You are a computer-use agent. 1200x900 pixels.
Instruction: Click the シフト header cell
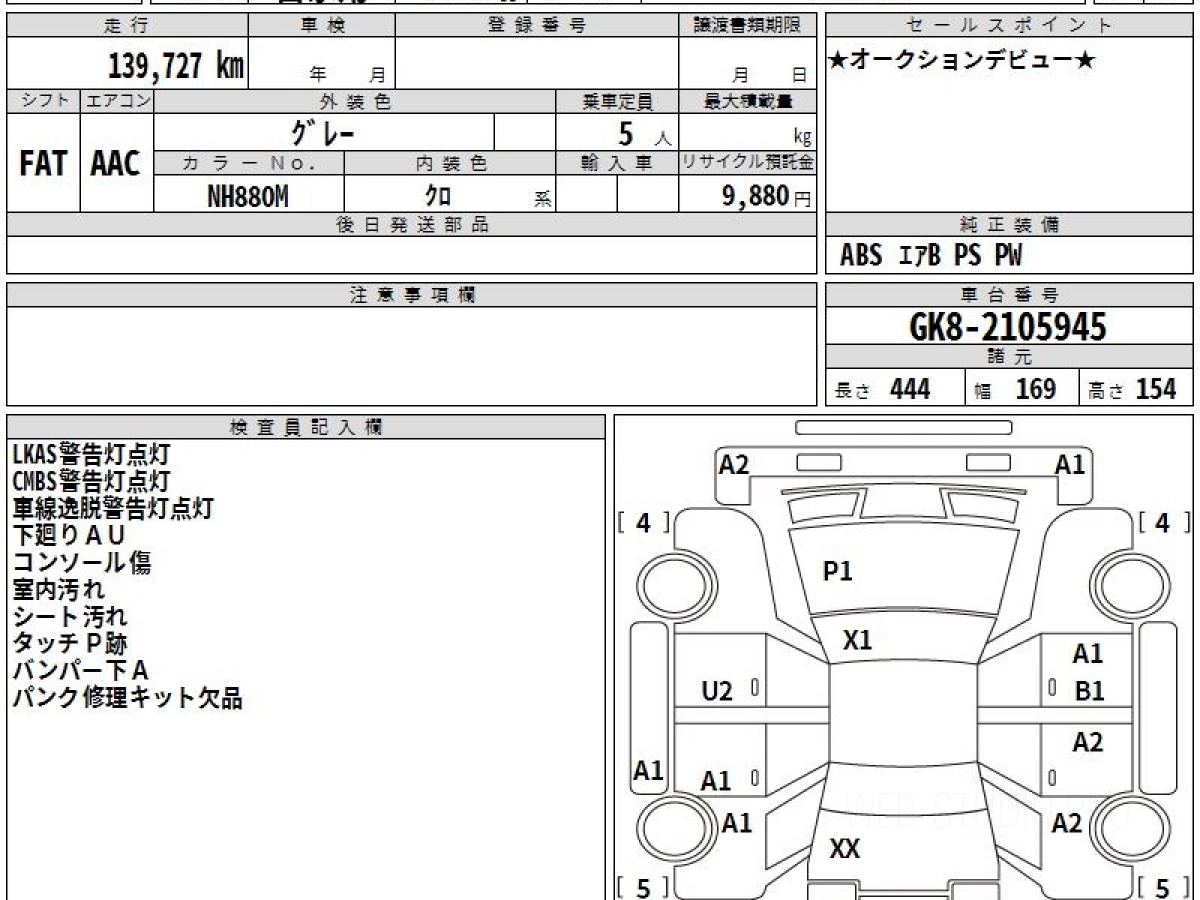pyautogui.click(x=43, y=101)
